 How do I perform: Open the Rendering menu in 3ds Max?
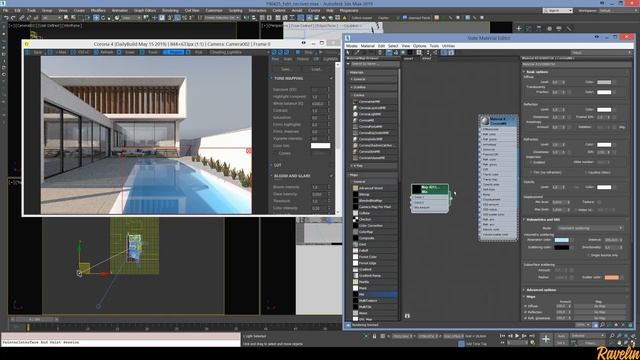coord(170,10)
